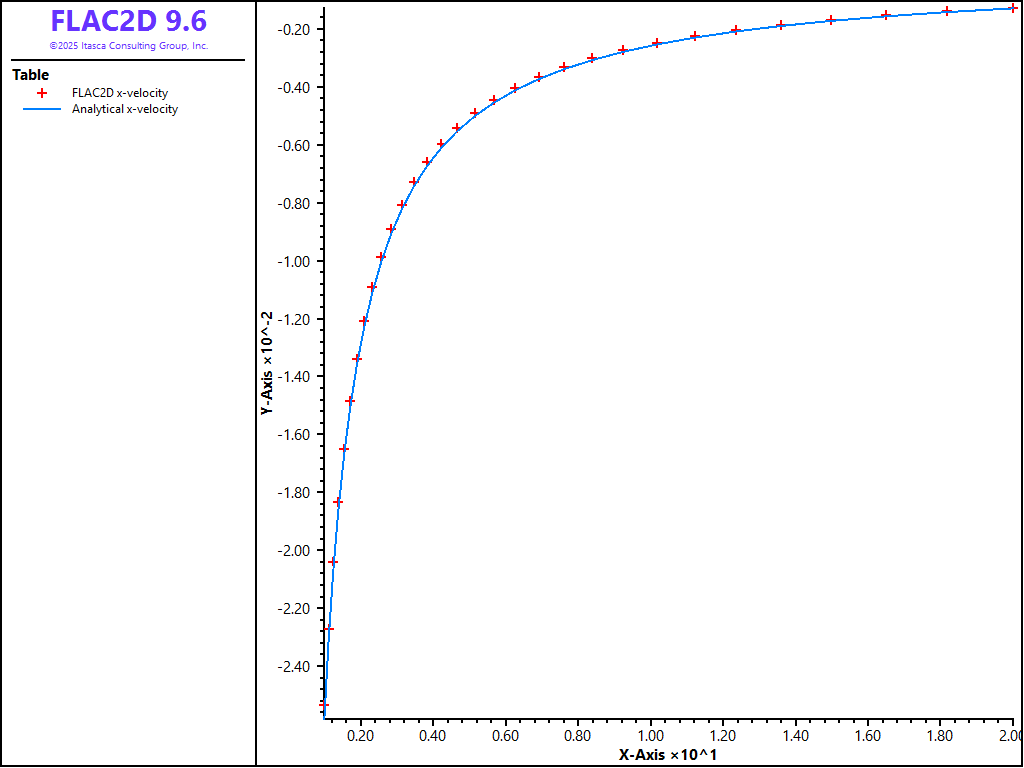Screen dimensions: 1024x768
Task: Select the FLAC2D x-velocity legend entry
Action: pos(120,93)
